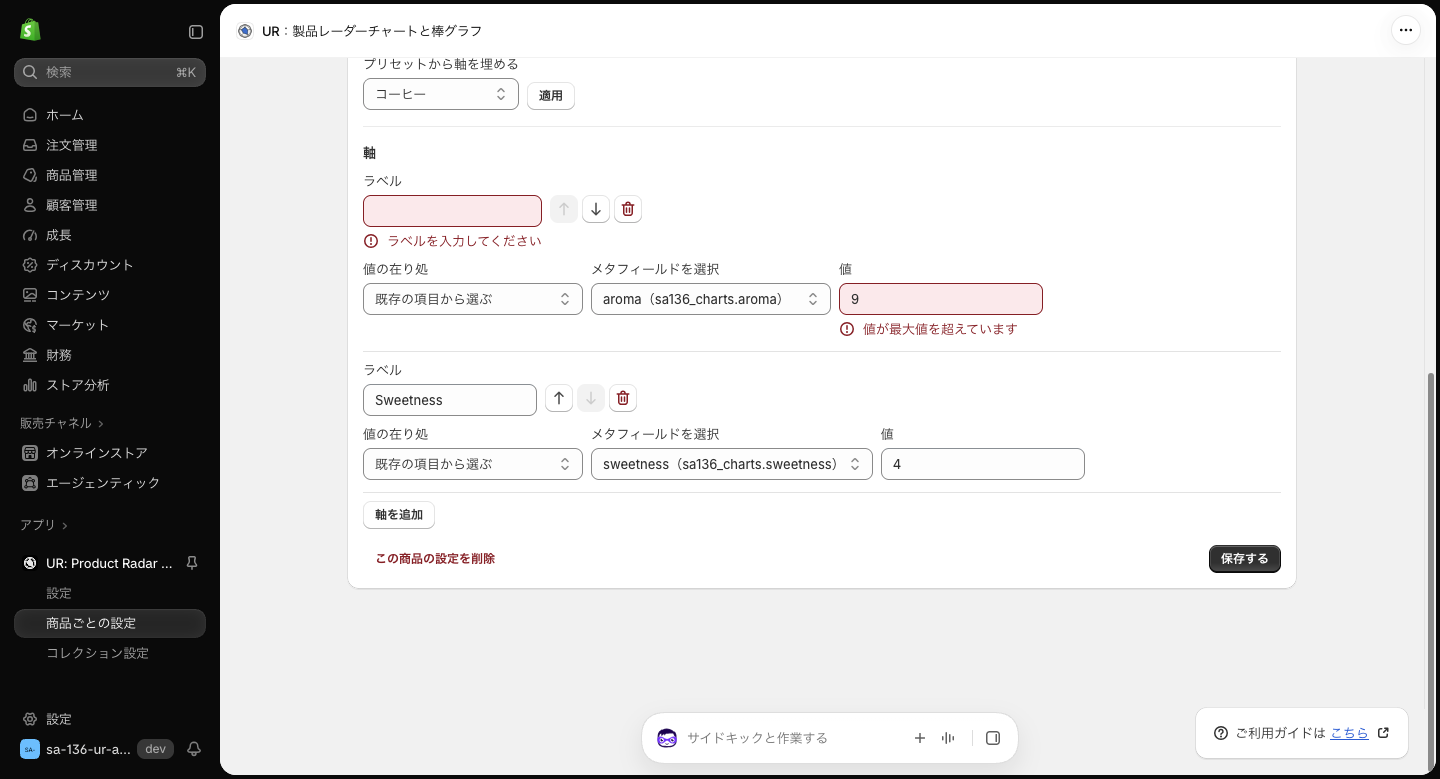Open 値の在り処 dropdown for Sweetness axis

click(473, 464)
